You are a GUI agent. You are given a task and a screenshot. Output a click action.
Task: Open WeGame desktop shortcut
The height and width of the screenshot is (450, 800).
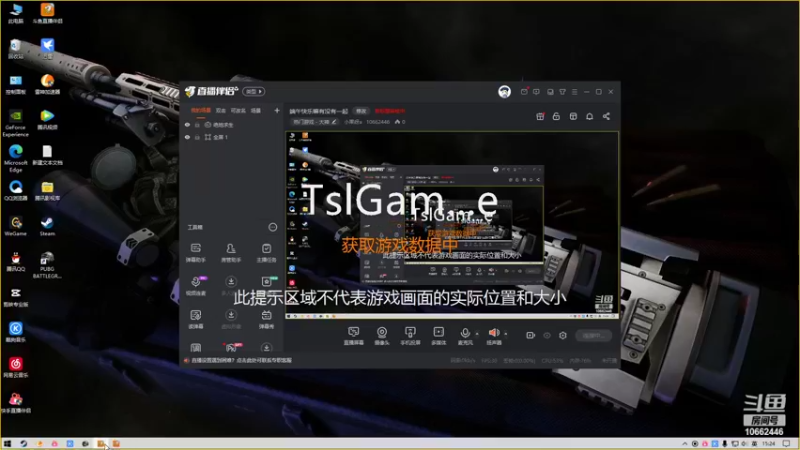click(x=15, y=226)
